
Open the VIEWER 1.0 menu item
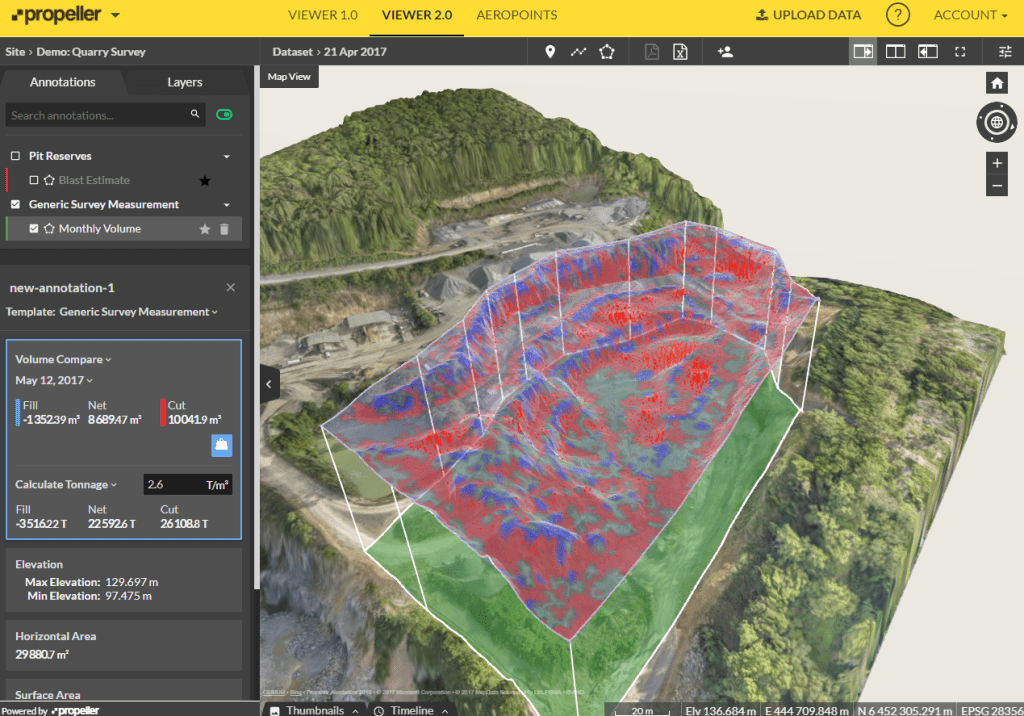click(322, 15)
